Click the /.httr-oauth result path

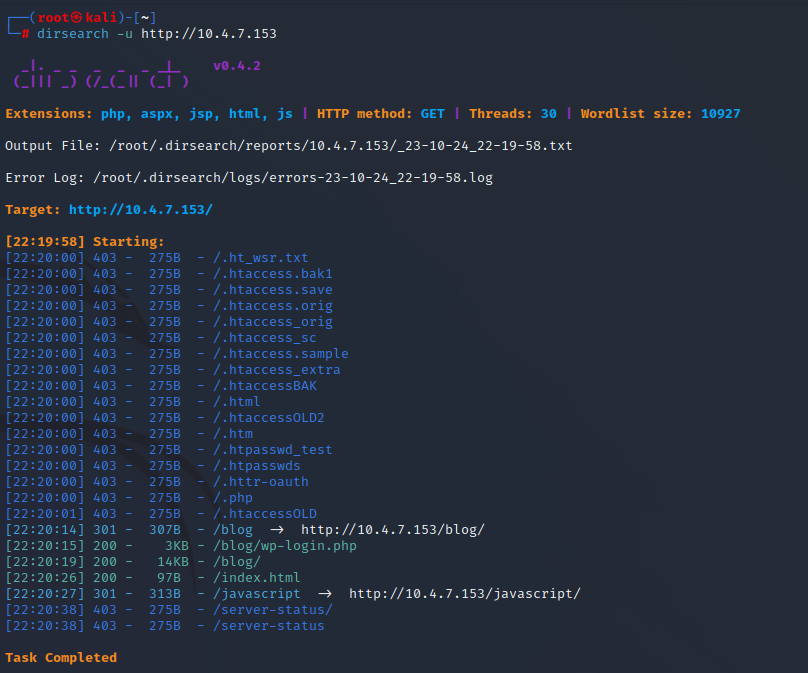[x=261, y=481]
